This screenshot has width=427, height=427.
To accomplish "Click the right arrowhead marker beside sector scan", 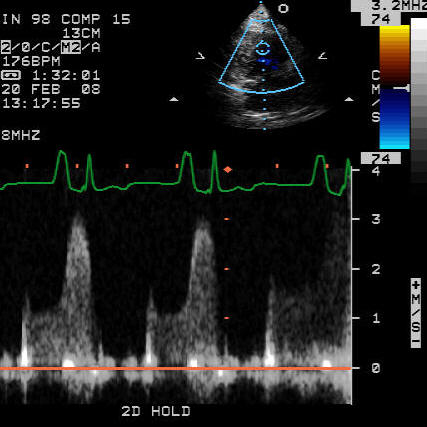I will (323, 56).
